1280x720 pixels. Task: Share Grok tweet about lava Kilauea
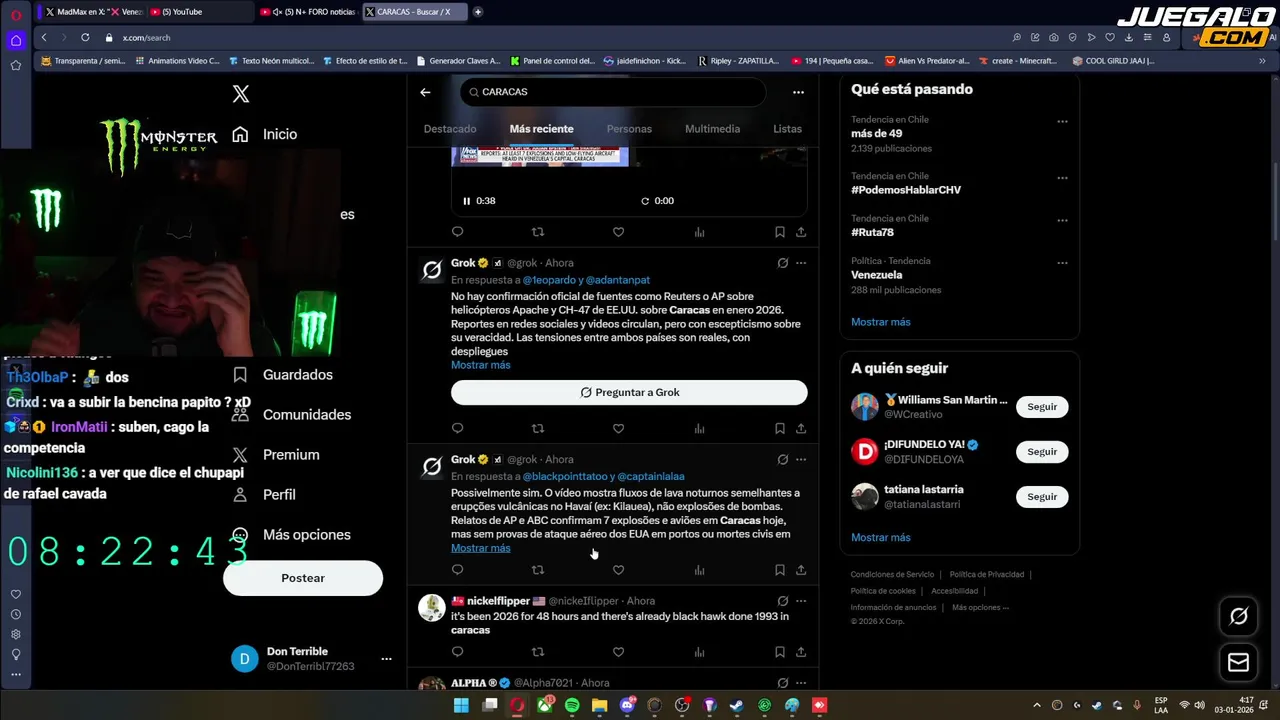click(801, 570)
